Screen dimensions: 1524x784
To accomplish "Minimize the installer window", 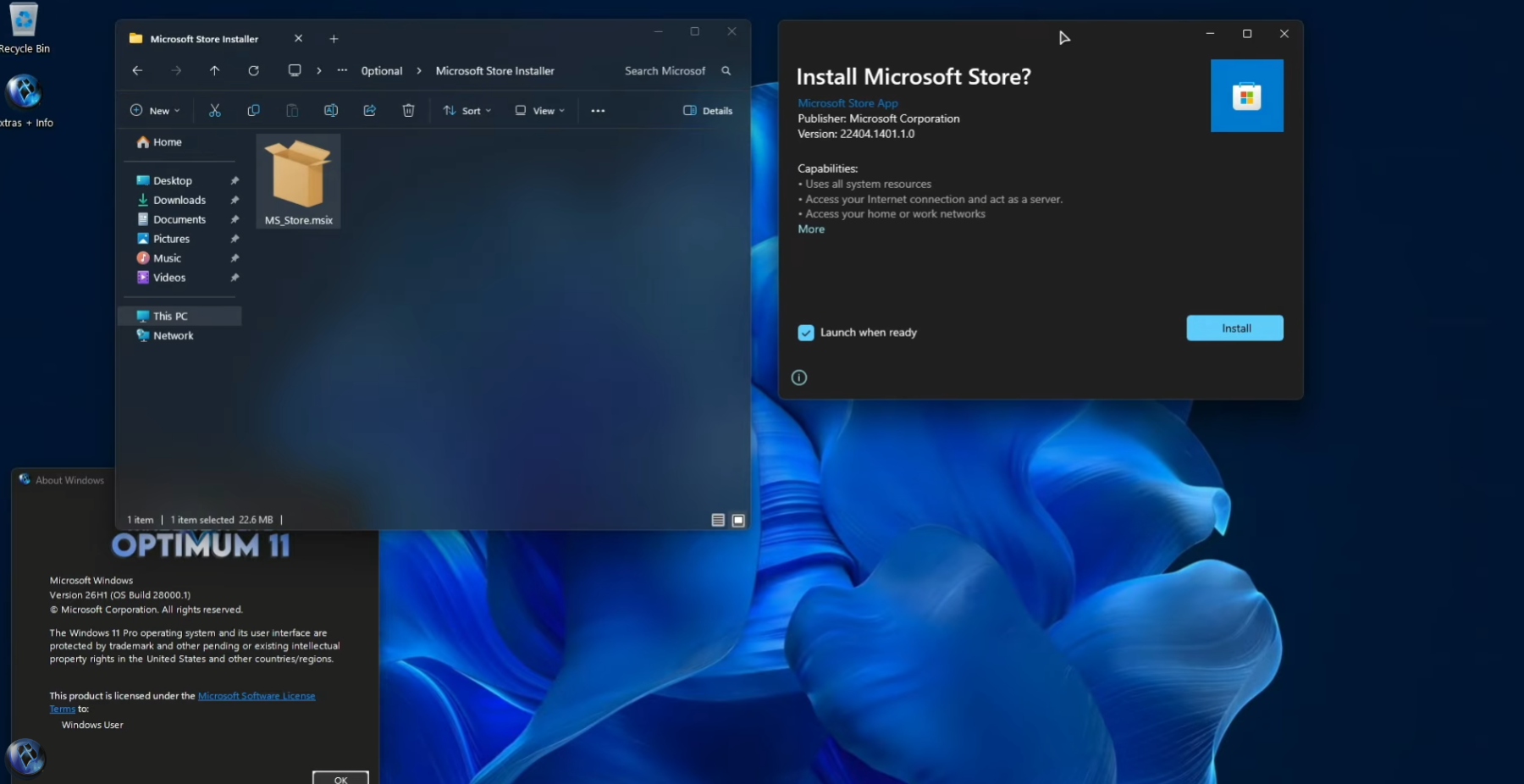I will coord(1210,34).
